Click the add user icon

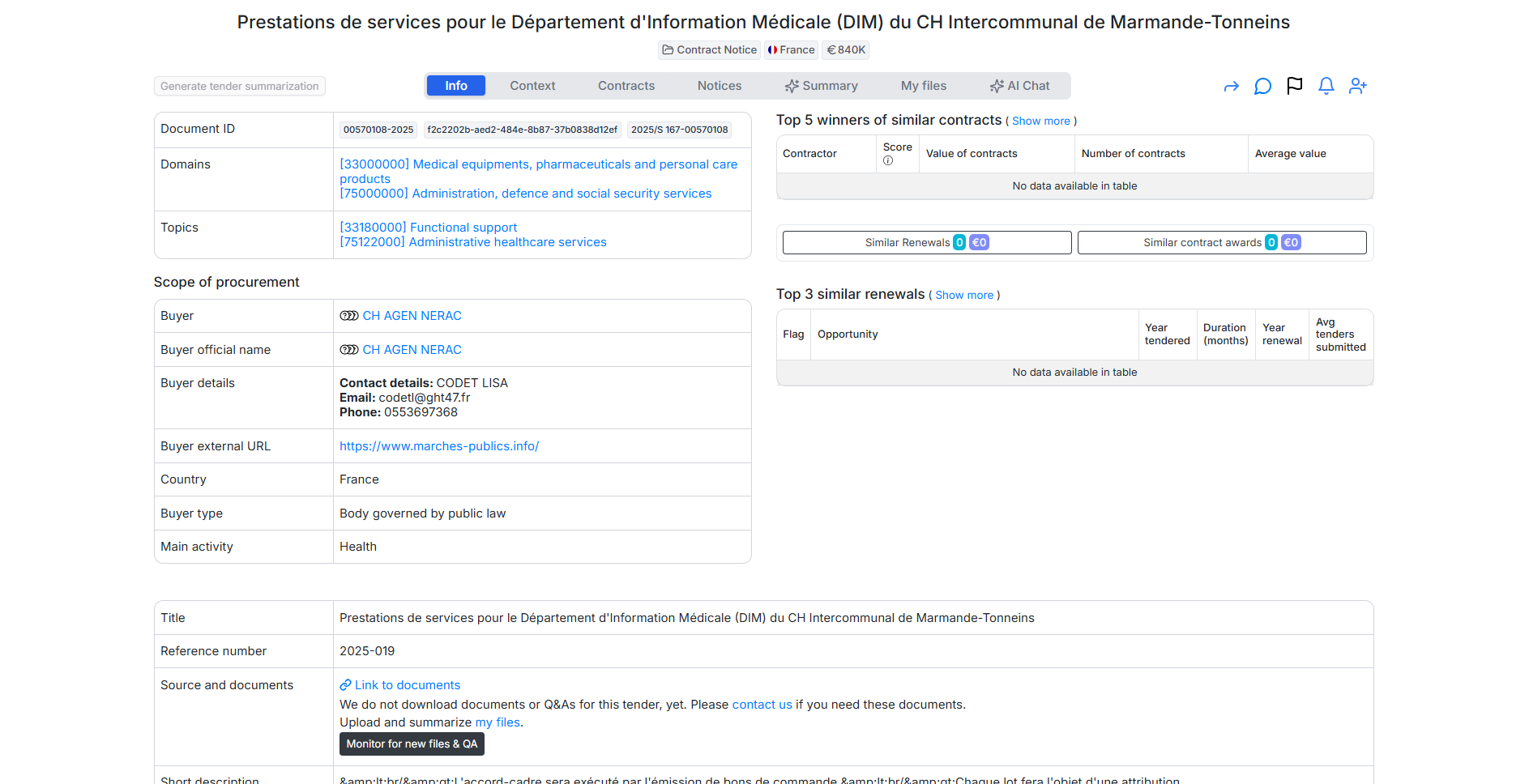[x=1358, y=86]
